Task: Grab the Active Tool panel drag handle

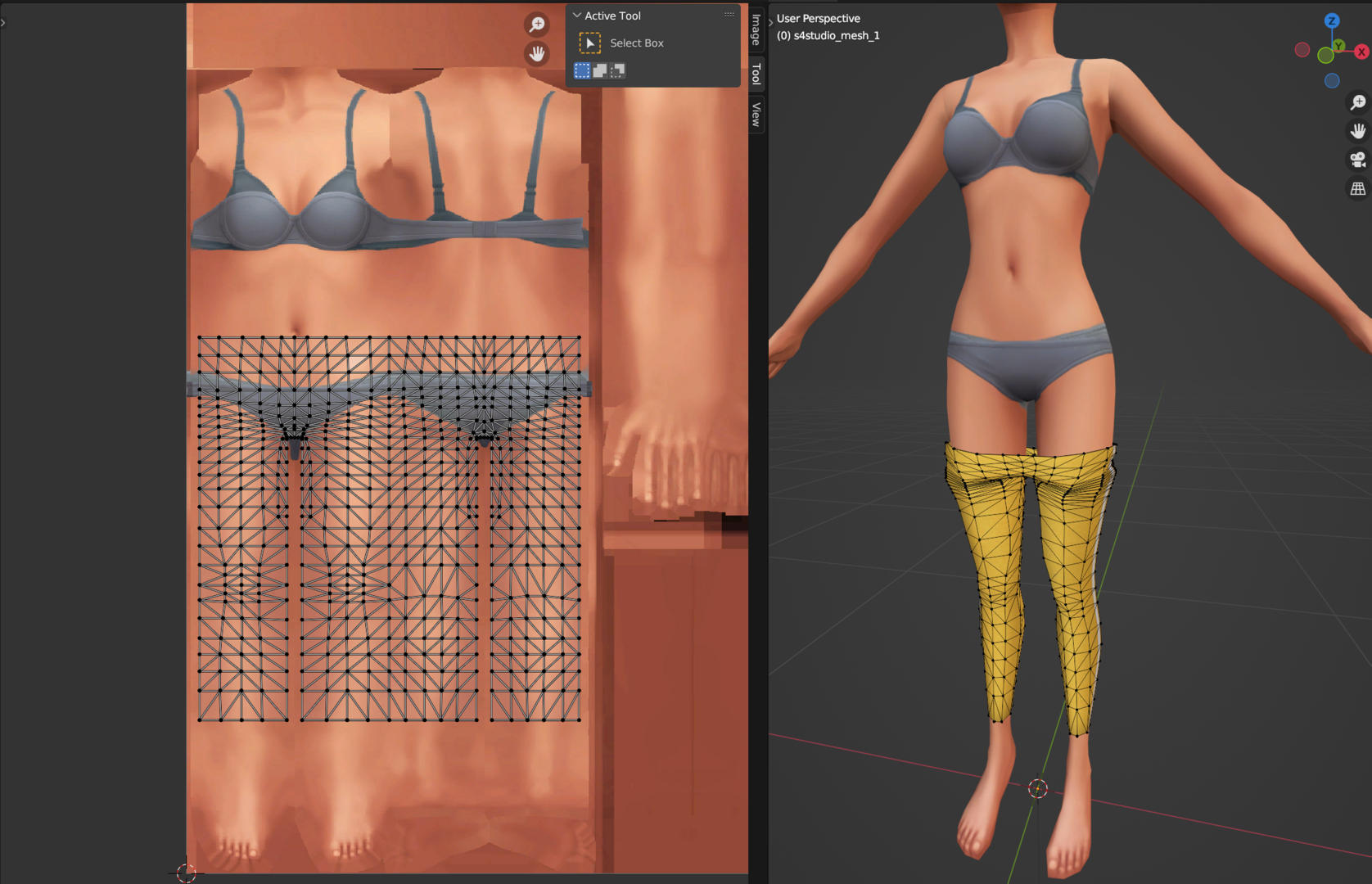Action: click(x=729, y=15)
